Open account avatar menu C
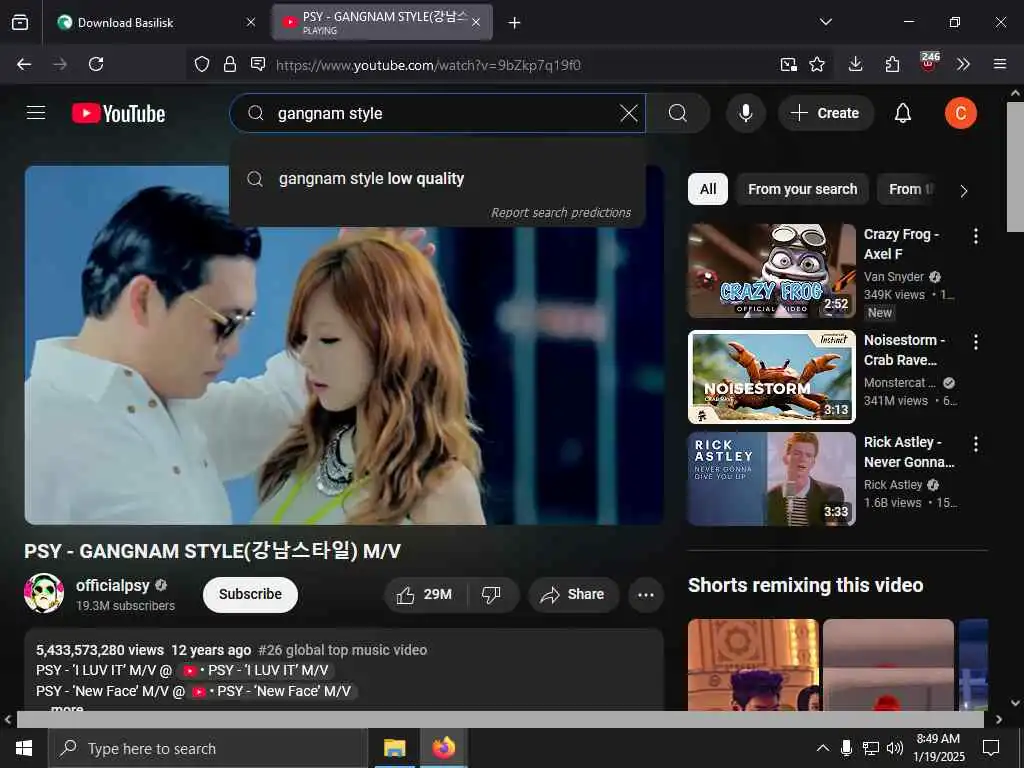 click(x=960, y=113)
